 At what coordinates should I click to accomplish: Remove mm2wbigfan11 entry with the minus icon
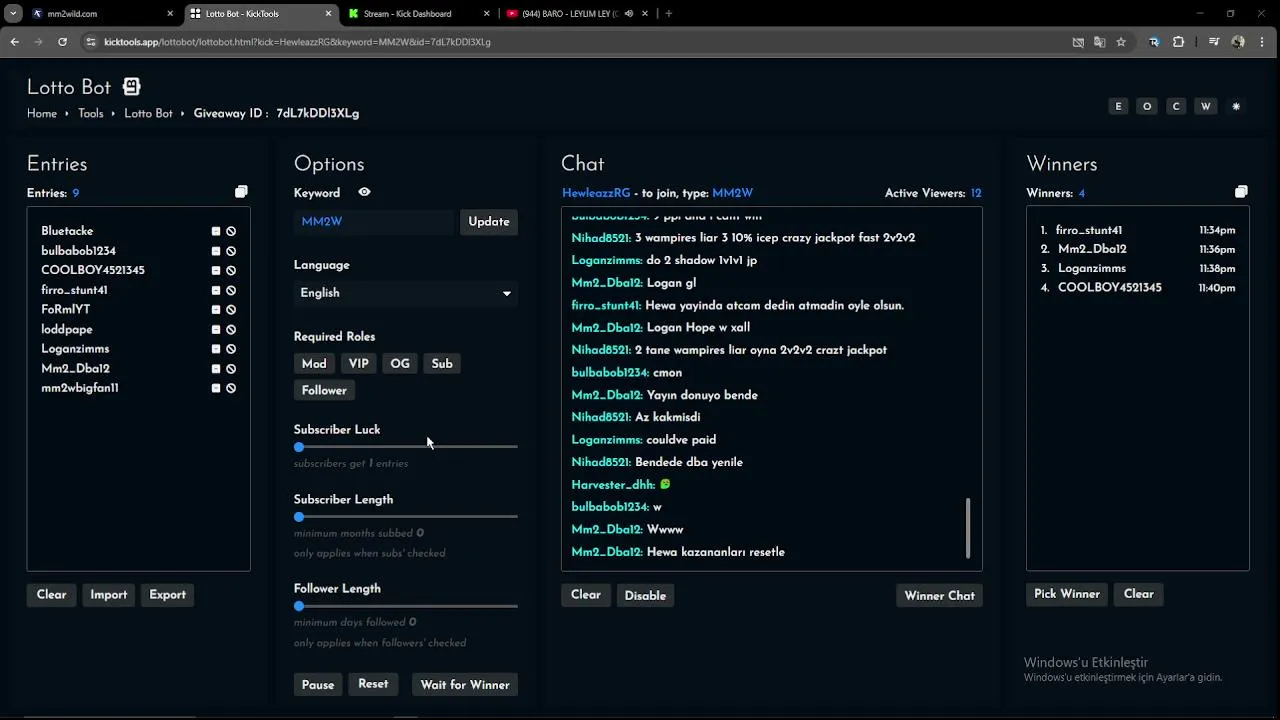(x=216, y=387)
